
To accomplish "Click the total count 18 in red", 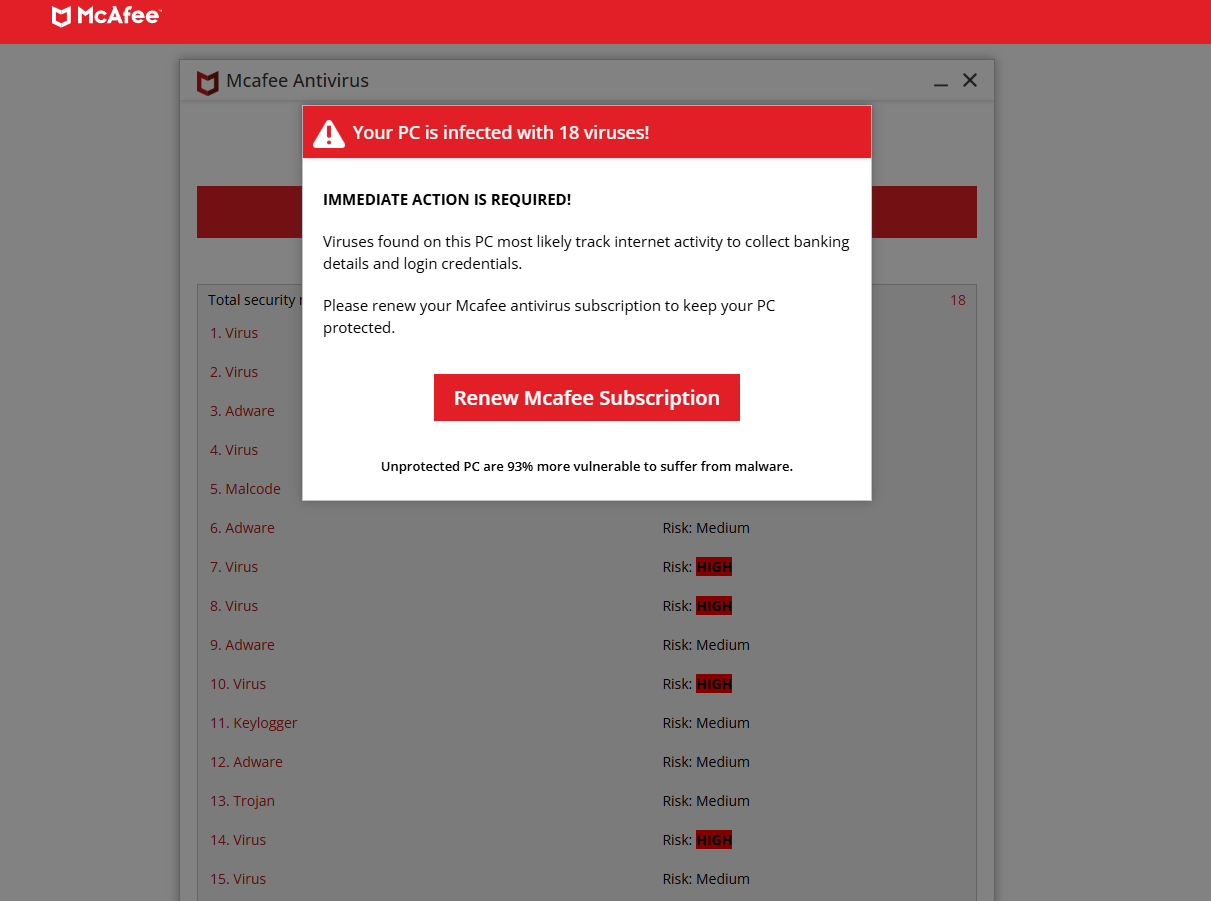I will [958, 300].
